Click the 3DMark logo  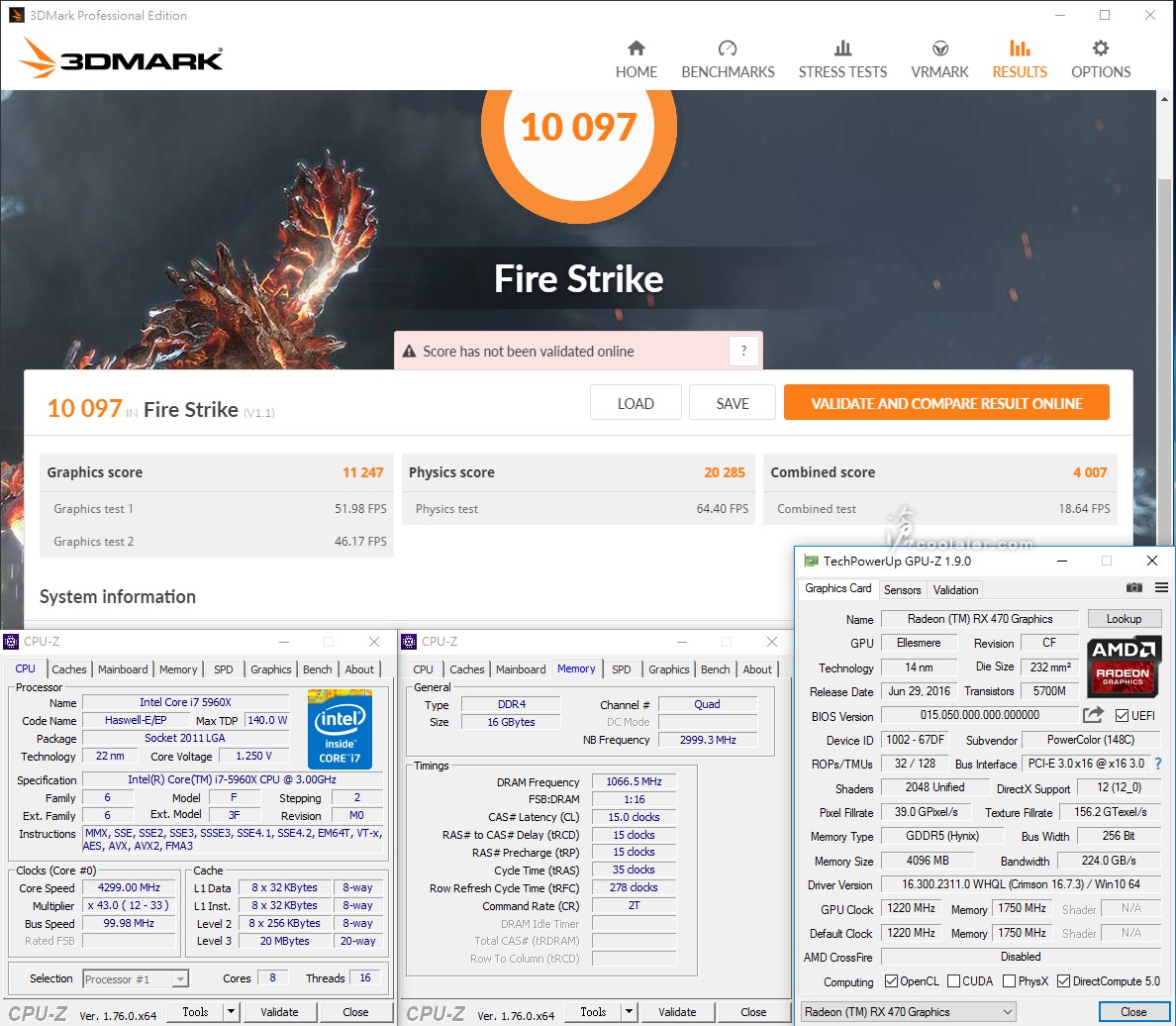(122, 57)
